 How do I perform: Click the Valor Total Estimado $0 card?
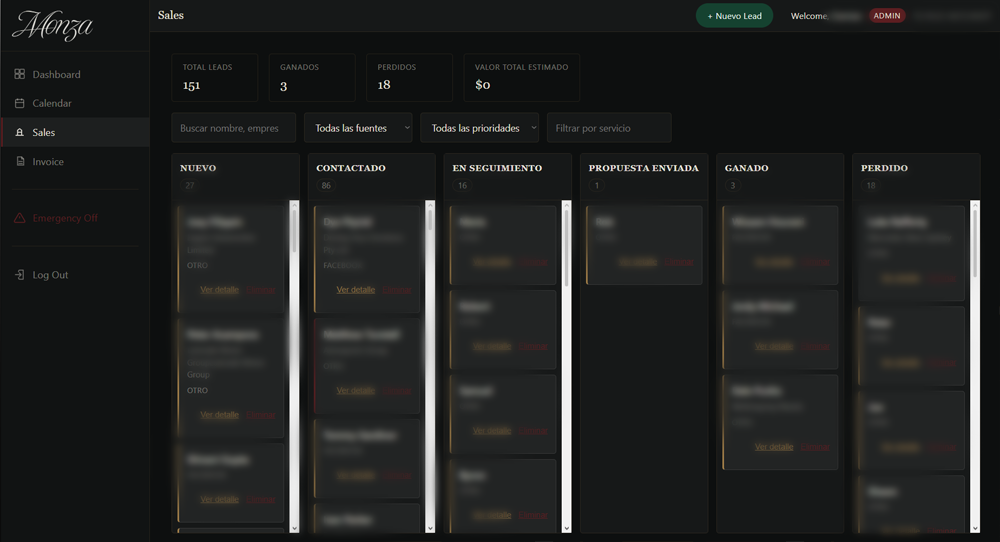coord(522,77)
